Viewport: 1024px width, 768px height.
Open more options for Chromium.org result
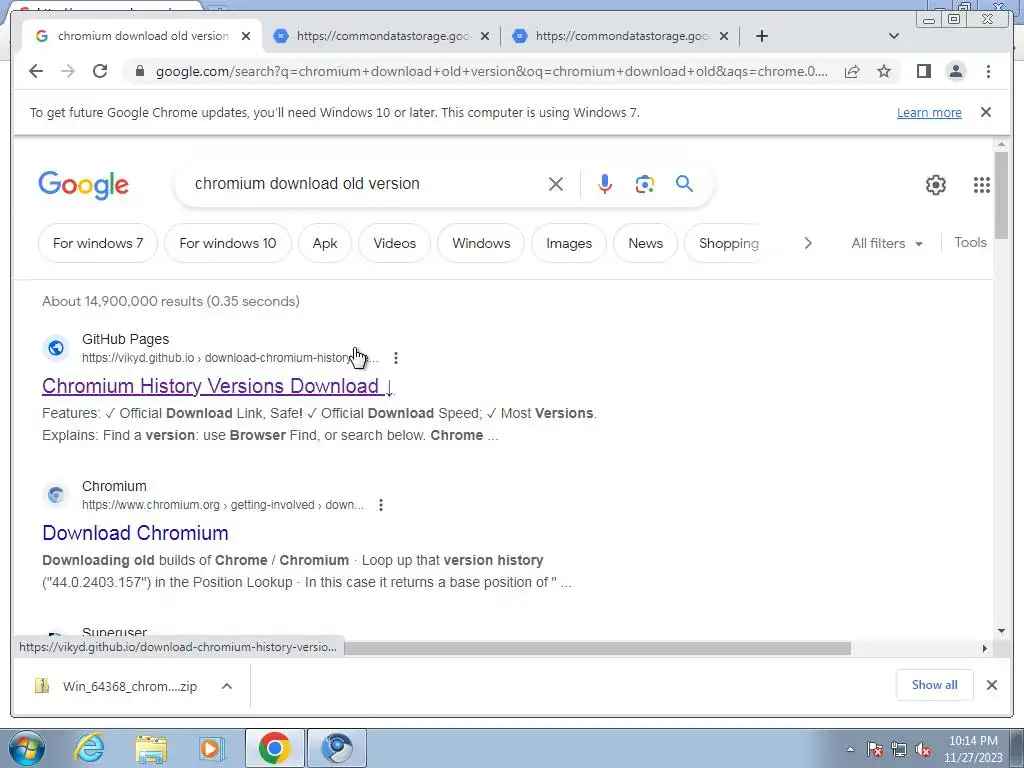381,505
